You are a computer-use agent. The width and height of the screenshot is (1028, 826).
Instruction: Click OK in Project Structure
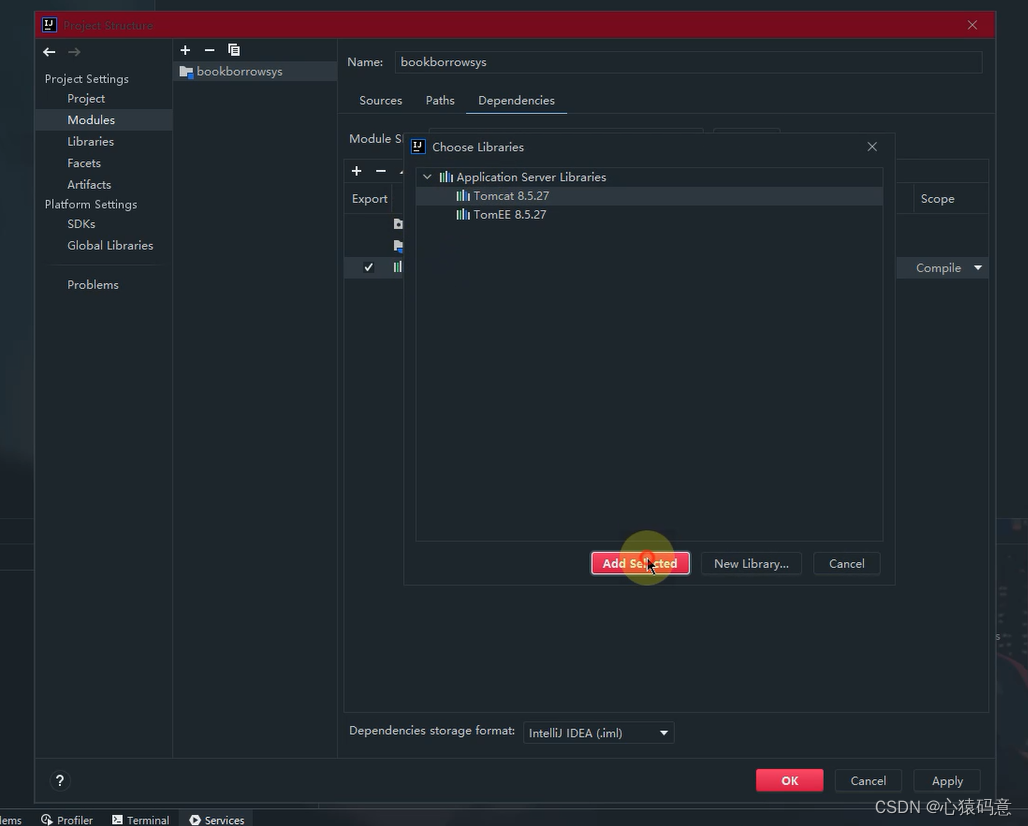click(x=789, y=781)
